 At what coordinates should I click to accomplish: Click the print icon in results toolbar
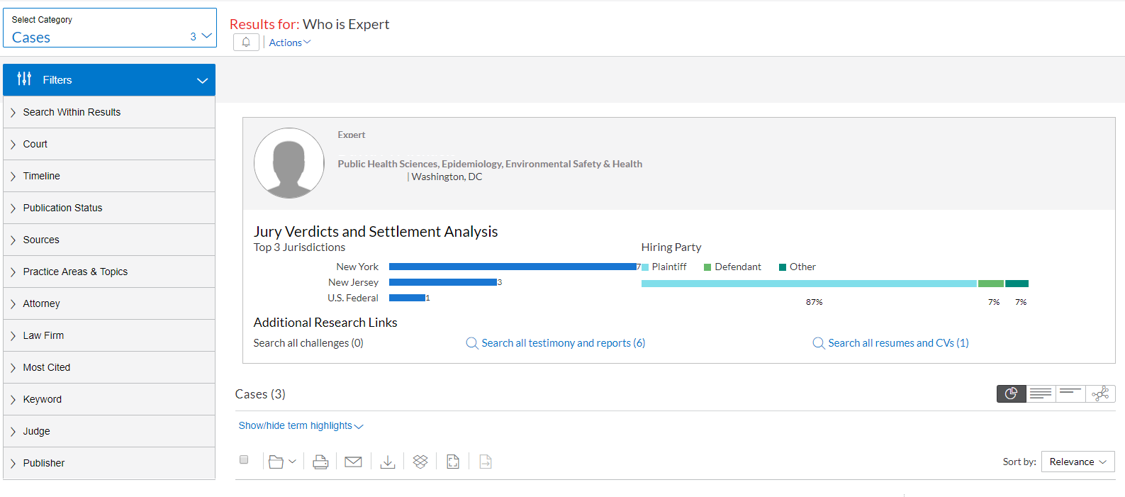[x=321, y=462]
